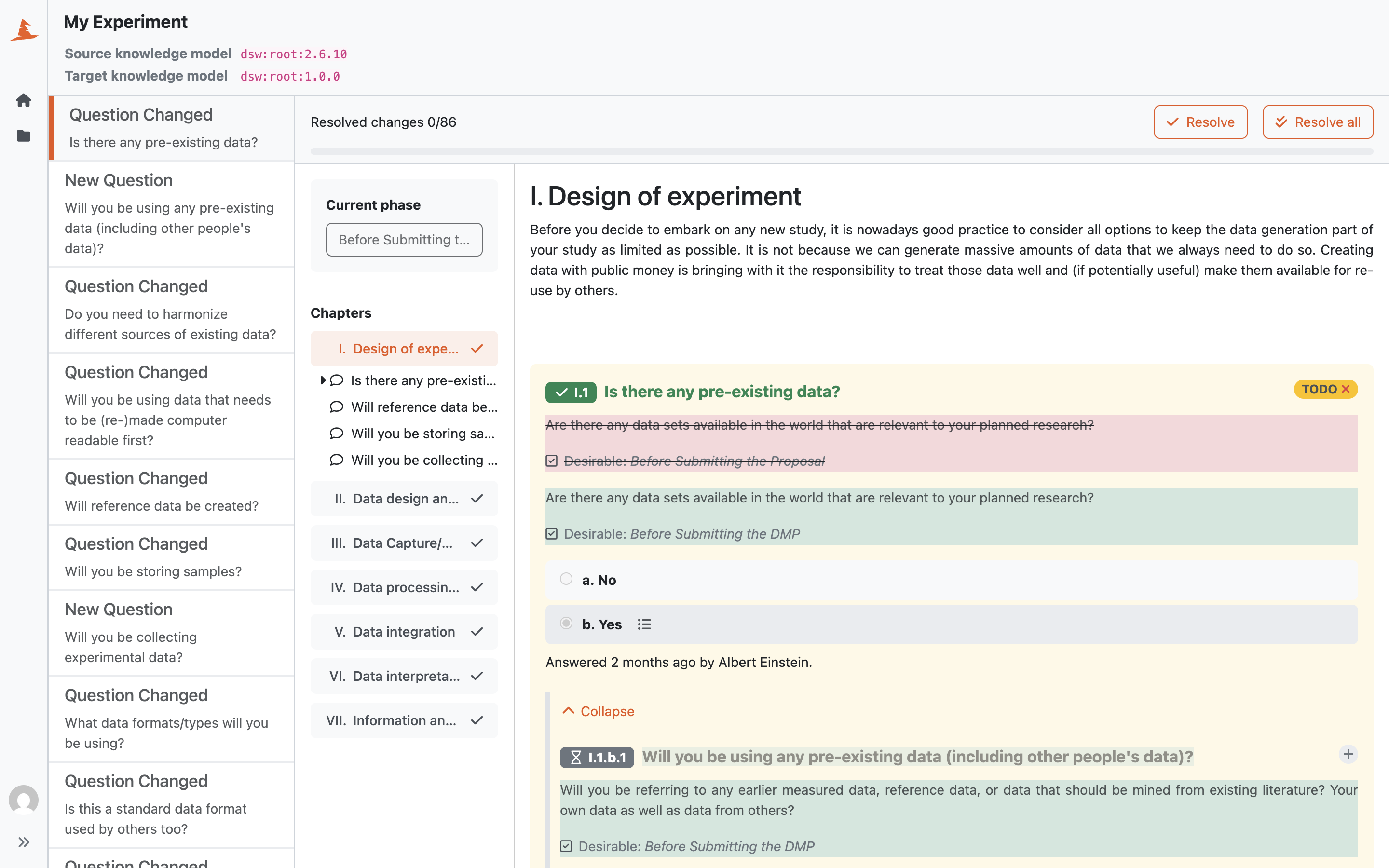Click source model dsw:root:2.6.10 text
The height and width of the screenshot is (868, 1389).
(x=293, y=54)
